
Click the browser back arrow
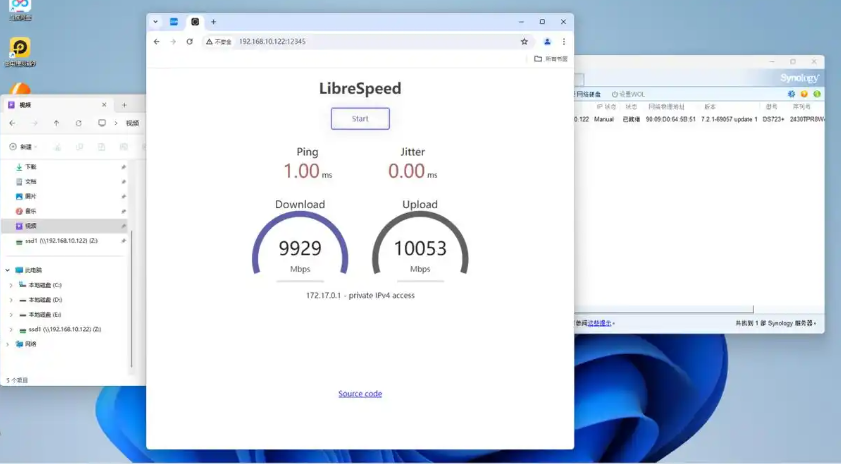coord(157,41)
